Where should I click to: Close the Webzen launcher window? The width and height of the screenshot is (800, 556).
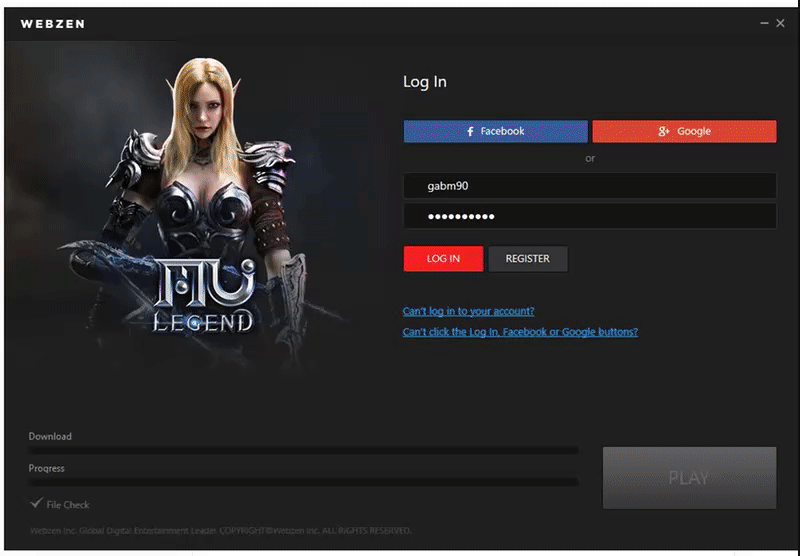tap(780, 23)
